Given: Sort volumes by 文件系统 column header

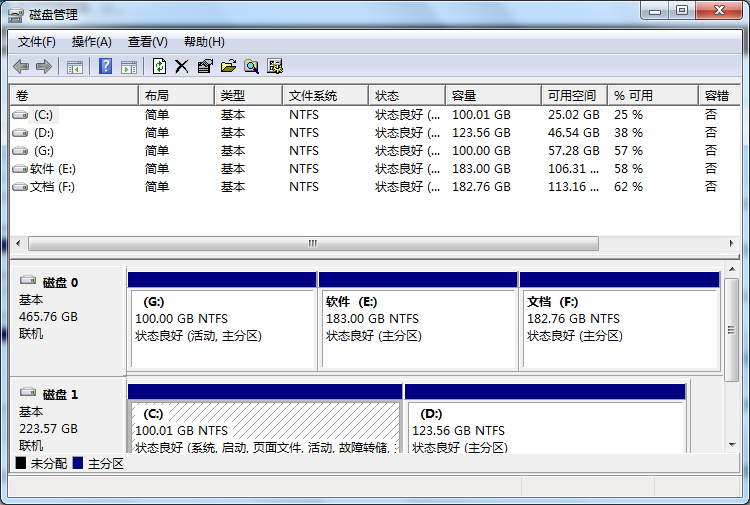Looking at the screenshot, I should (325, 95).
